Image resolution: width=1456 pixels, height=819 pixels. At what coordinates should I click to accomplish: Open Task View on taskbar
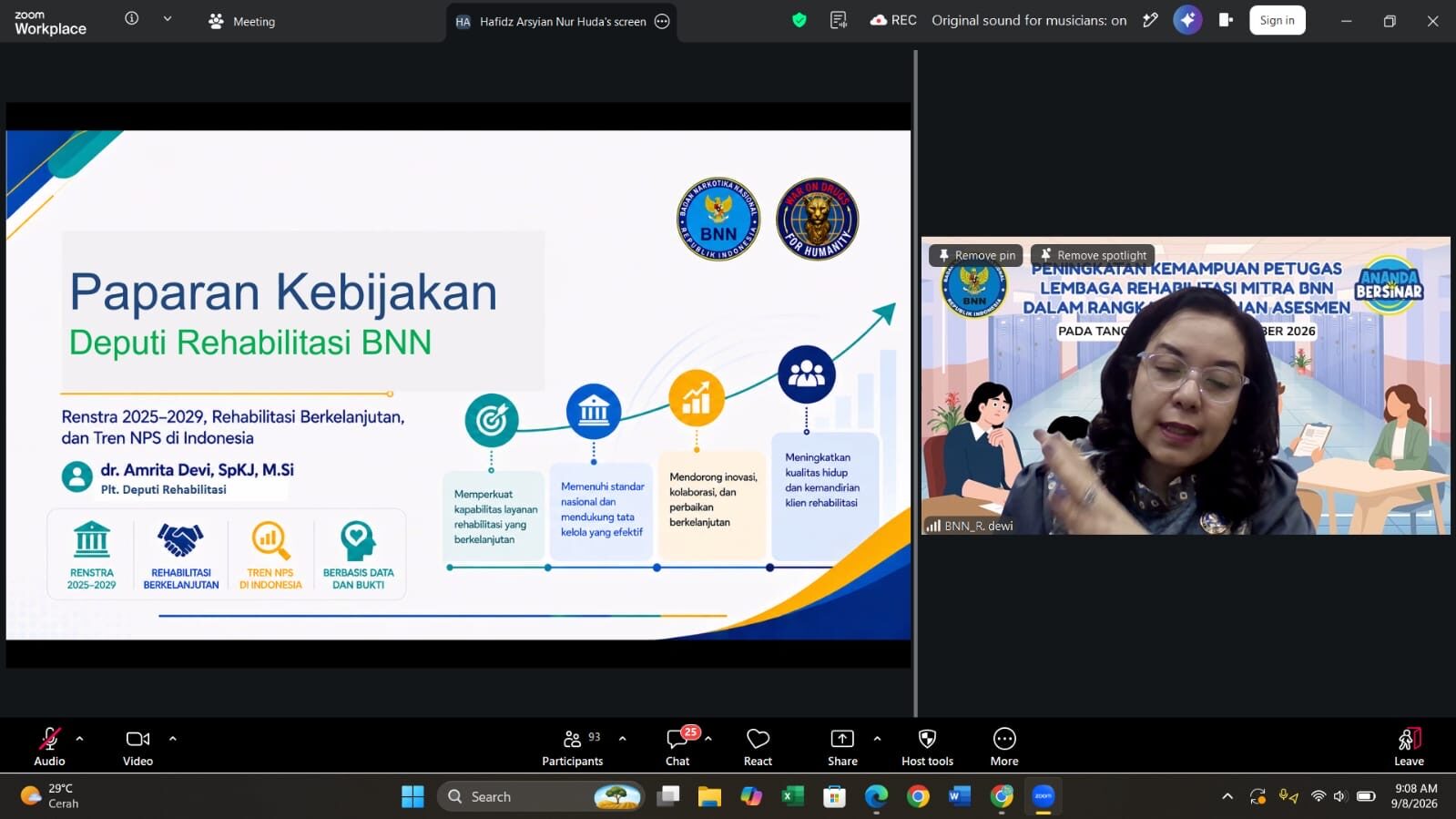669,796
